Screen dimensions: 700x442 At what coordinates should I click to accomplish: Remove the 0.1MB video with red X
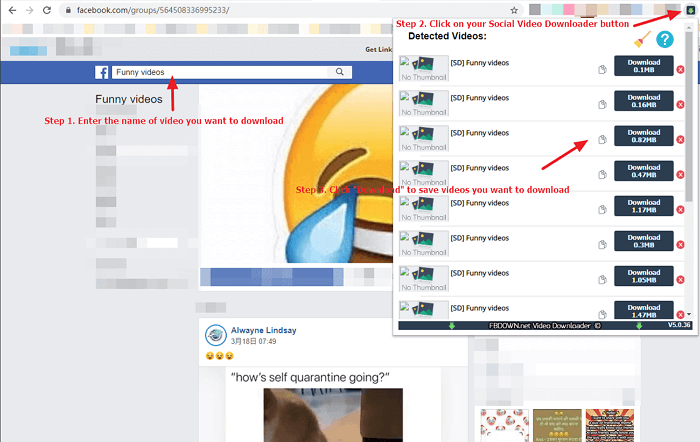(680, 70)
